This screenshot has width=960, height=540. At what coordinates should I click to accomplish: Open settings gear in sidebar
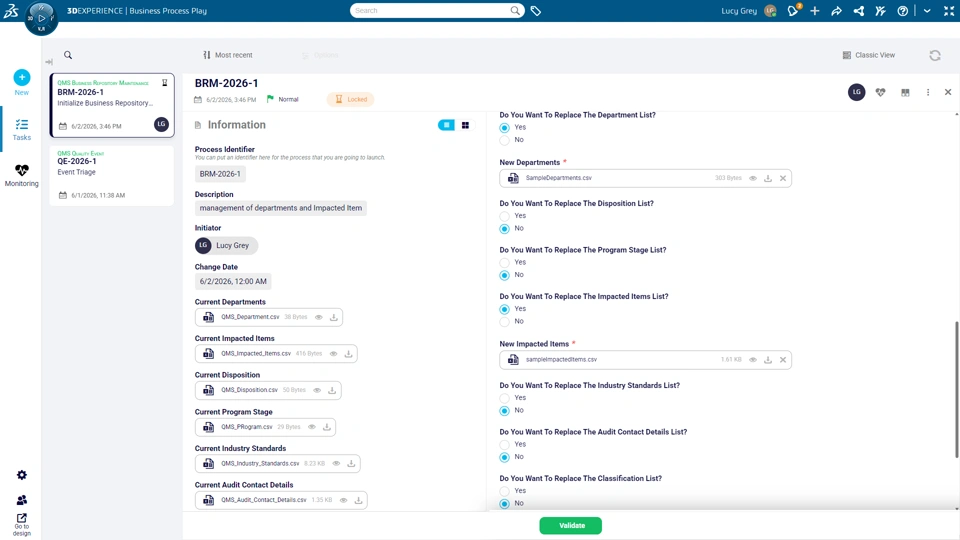click(x=21, y=475)
